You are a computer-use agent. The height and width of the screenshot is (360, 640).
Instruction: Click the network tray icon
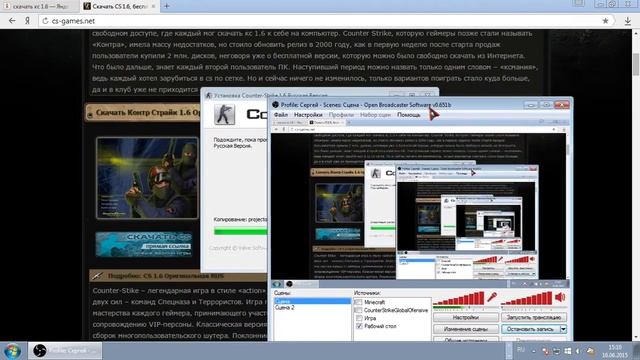coord(556,351)
